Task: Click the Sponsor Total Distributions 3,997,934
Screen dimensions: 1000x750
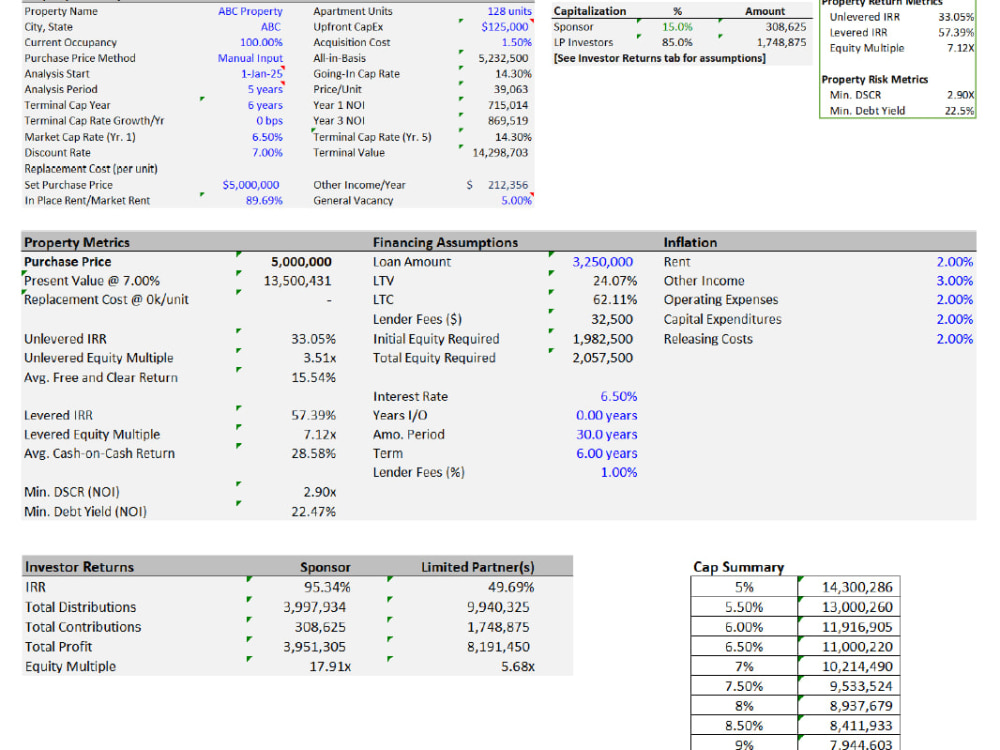Action: [314, 607]
